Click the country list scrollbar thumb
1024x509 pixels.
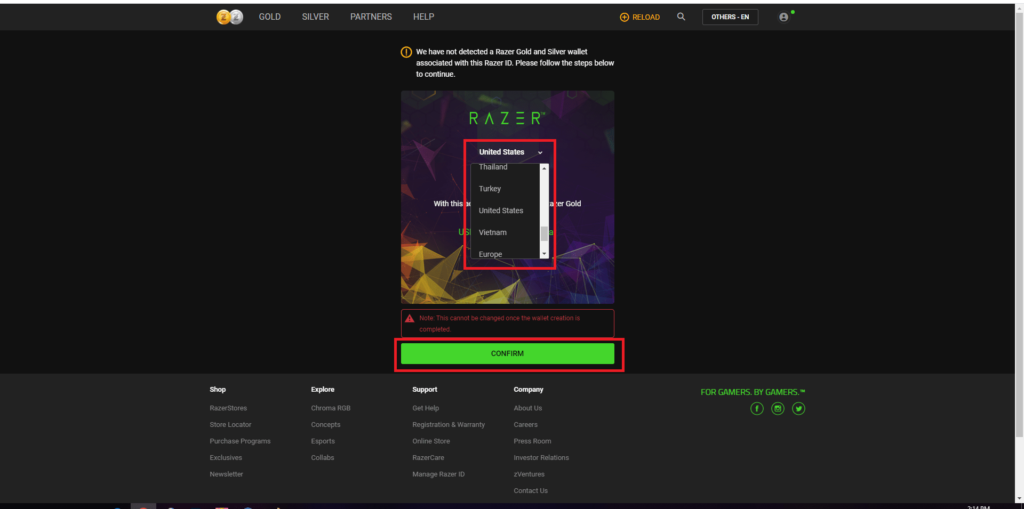544,235
